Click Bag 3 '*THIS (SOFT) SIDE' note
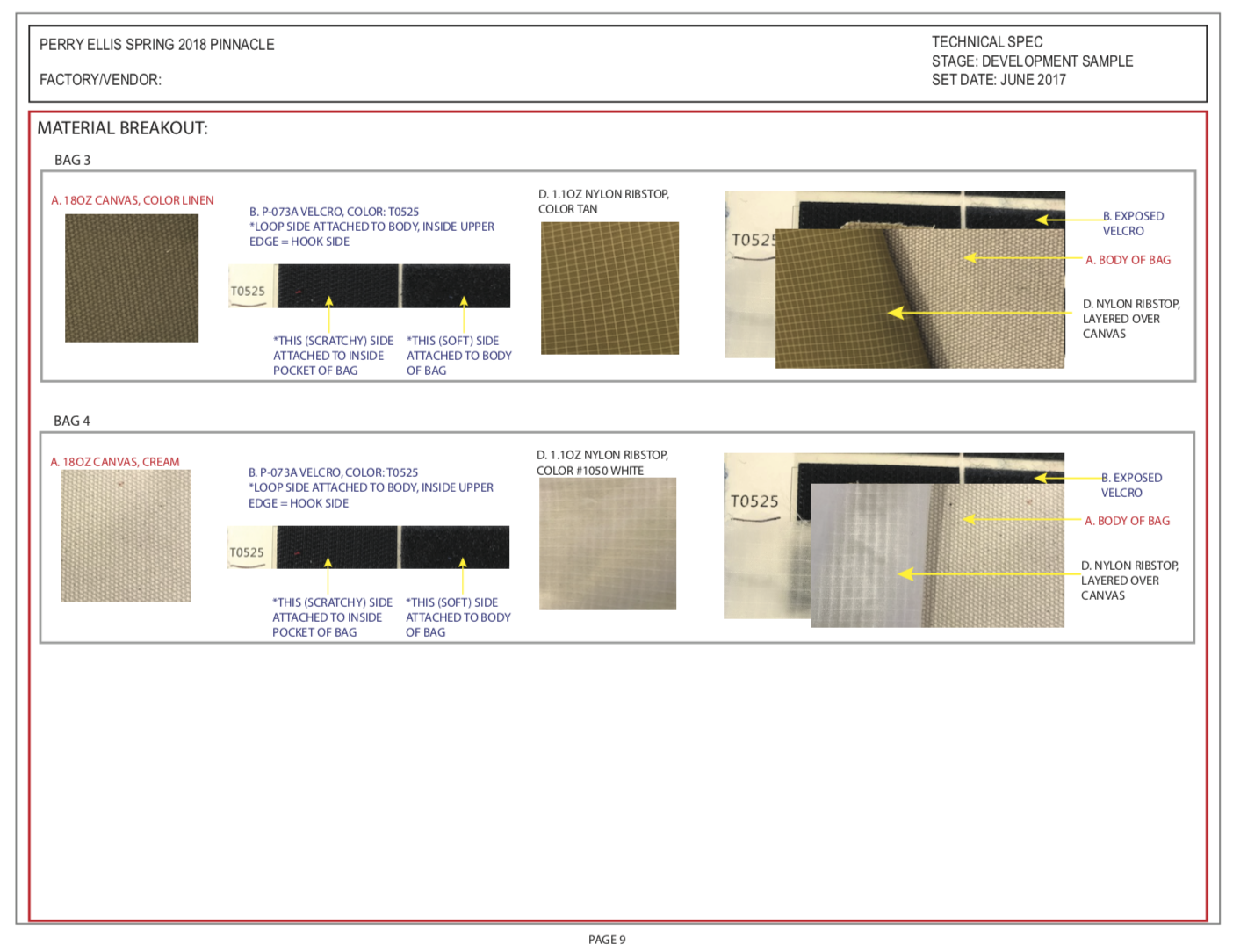The width and height of the screenshot is (1233, 952). (452, 341)
